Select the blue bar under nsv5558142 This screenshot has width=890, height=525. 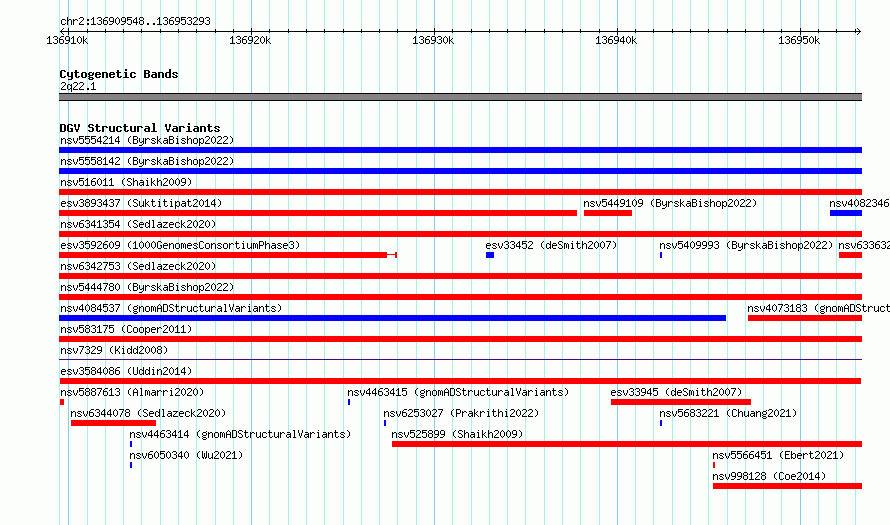point(460,171)
